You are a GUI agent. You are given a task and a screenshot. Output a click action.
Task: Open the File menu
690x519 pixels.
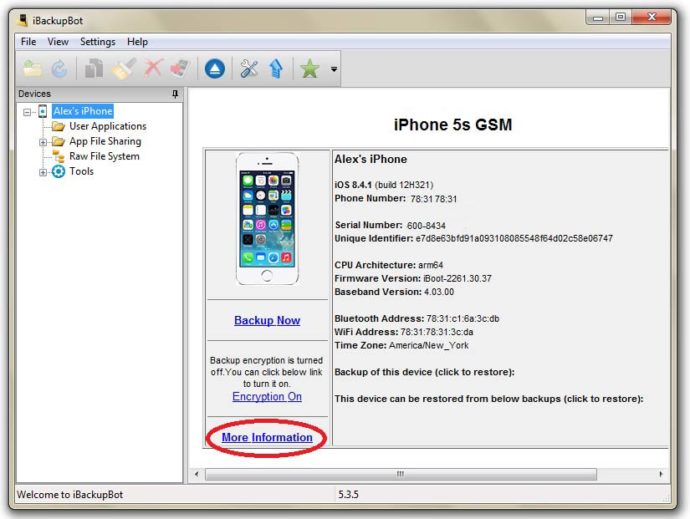[x=28, y=42]
